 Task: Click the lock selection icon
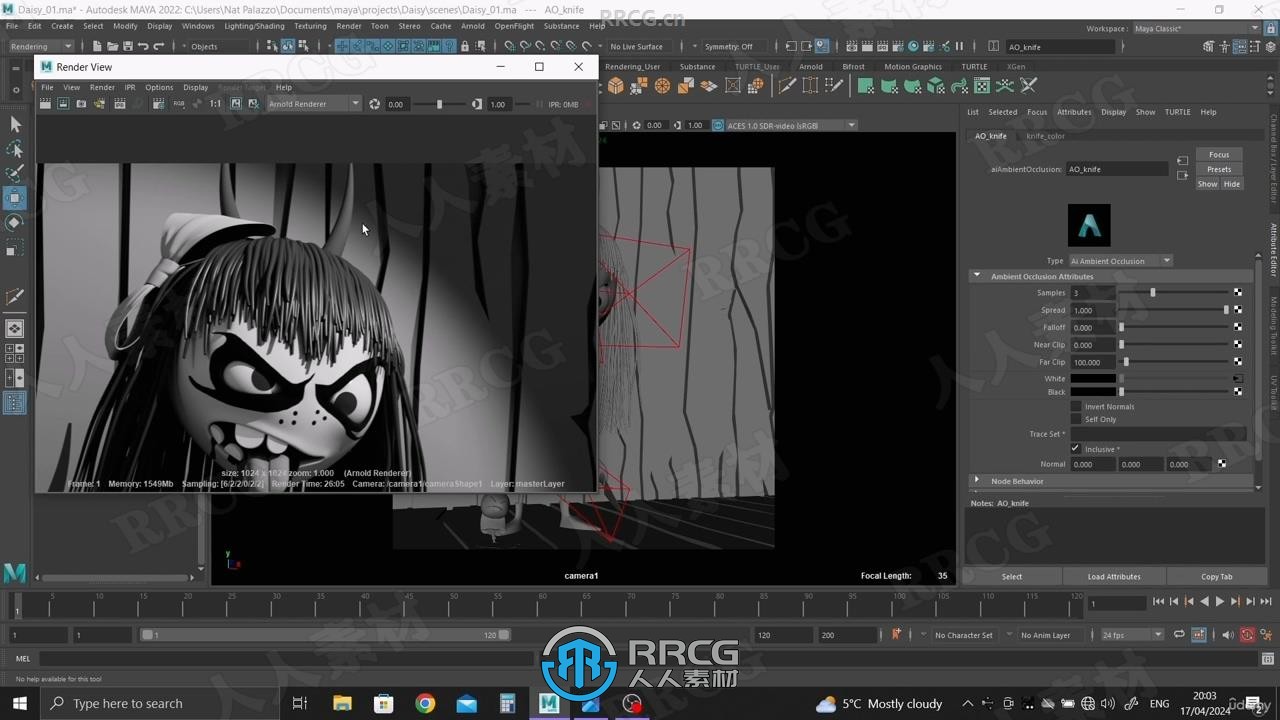click(x=464, y=46)
